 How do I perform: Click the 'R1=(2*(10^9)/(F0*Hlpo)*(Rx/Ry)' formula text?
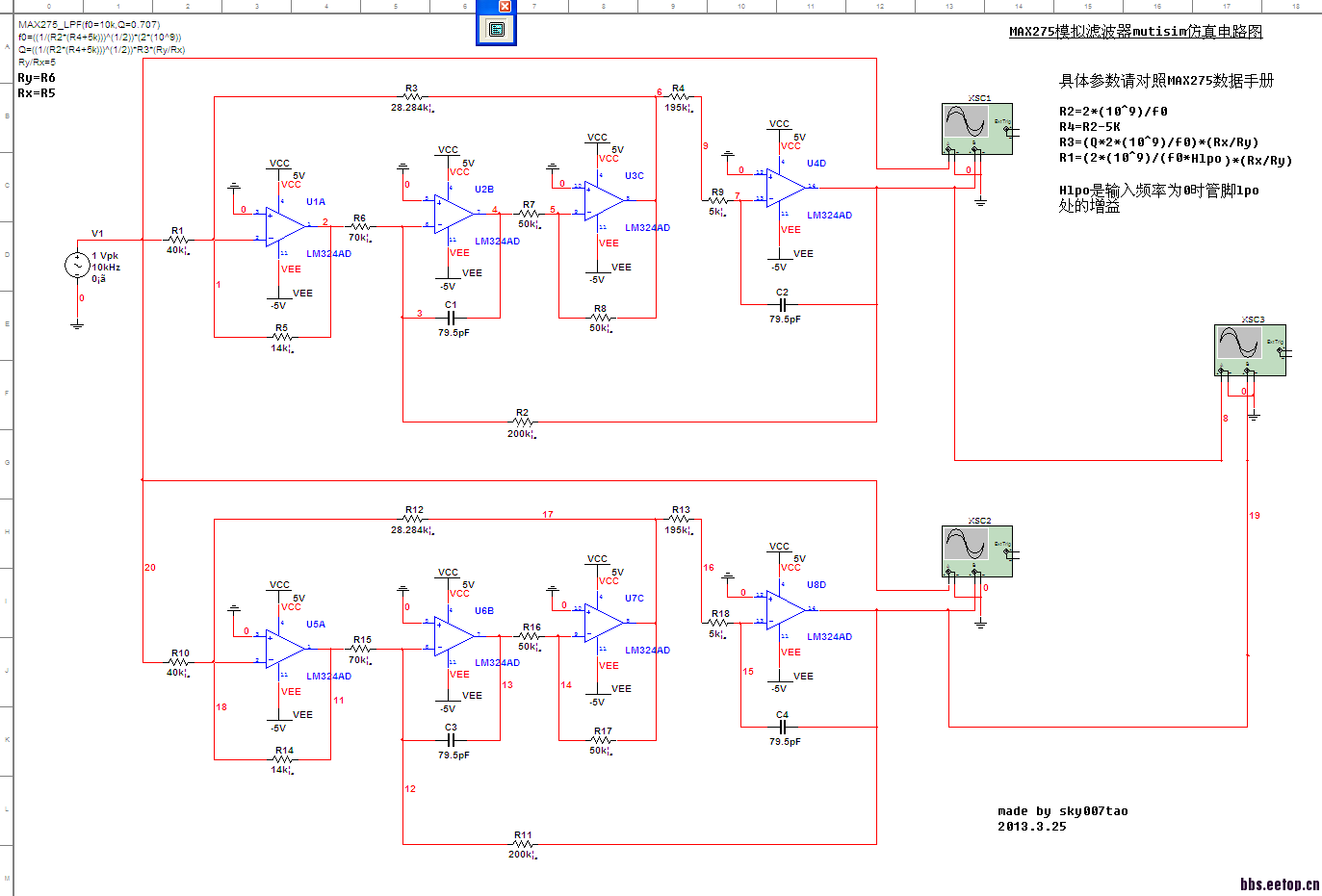[x=1176, y=159]
